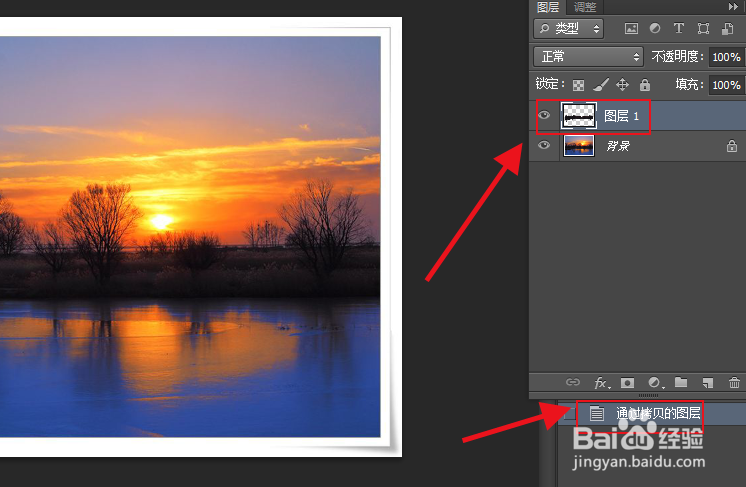
Task: Lock transparent pixels checkerboard icon
Action: [579, 85]
